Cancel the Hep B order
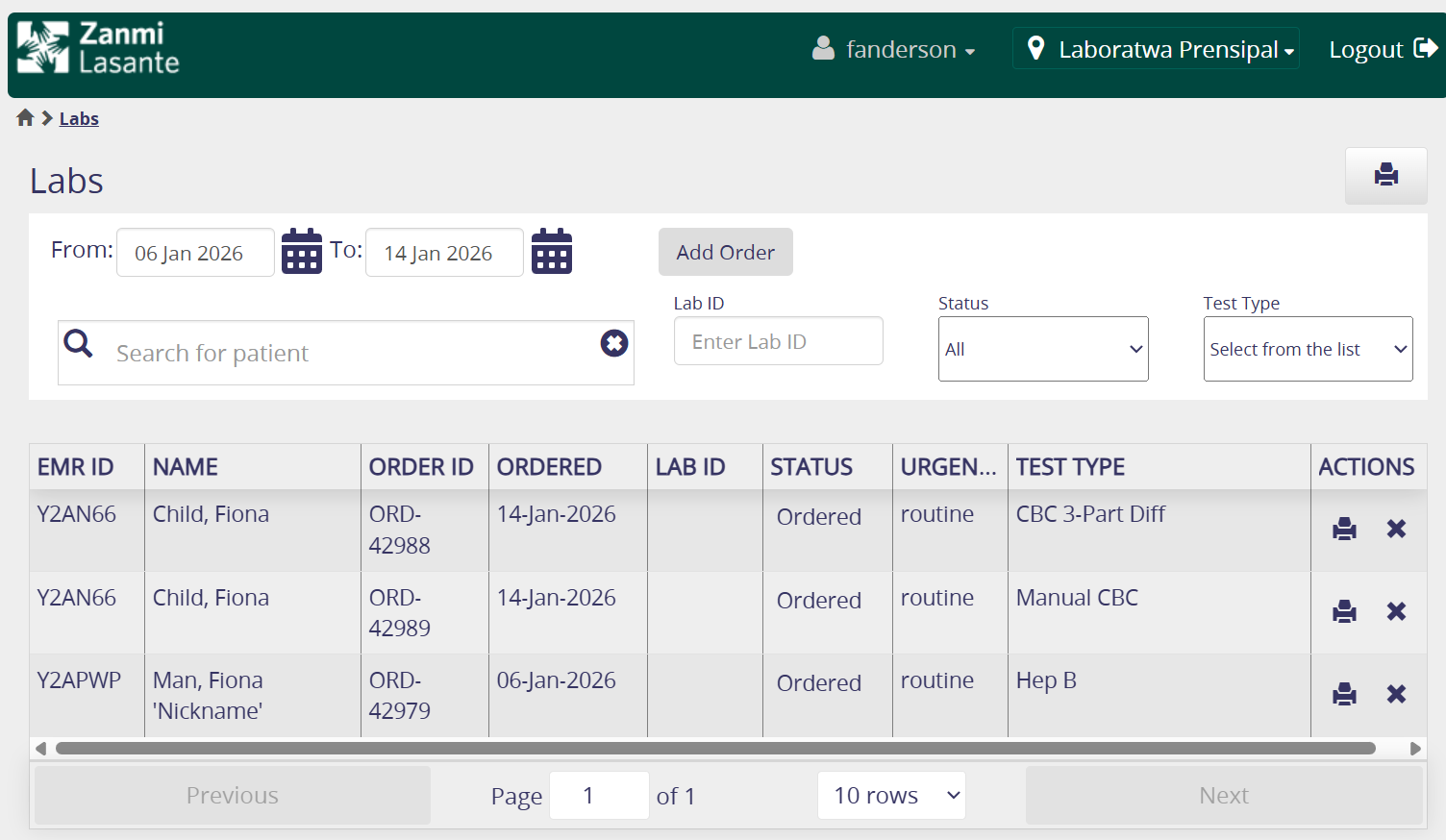 click(x=1396, y=694)
